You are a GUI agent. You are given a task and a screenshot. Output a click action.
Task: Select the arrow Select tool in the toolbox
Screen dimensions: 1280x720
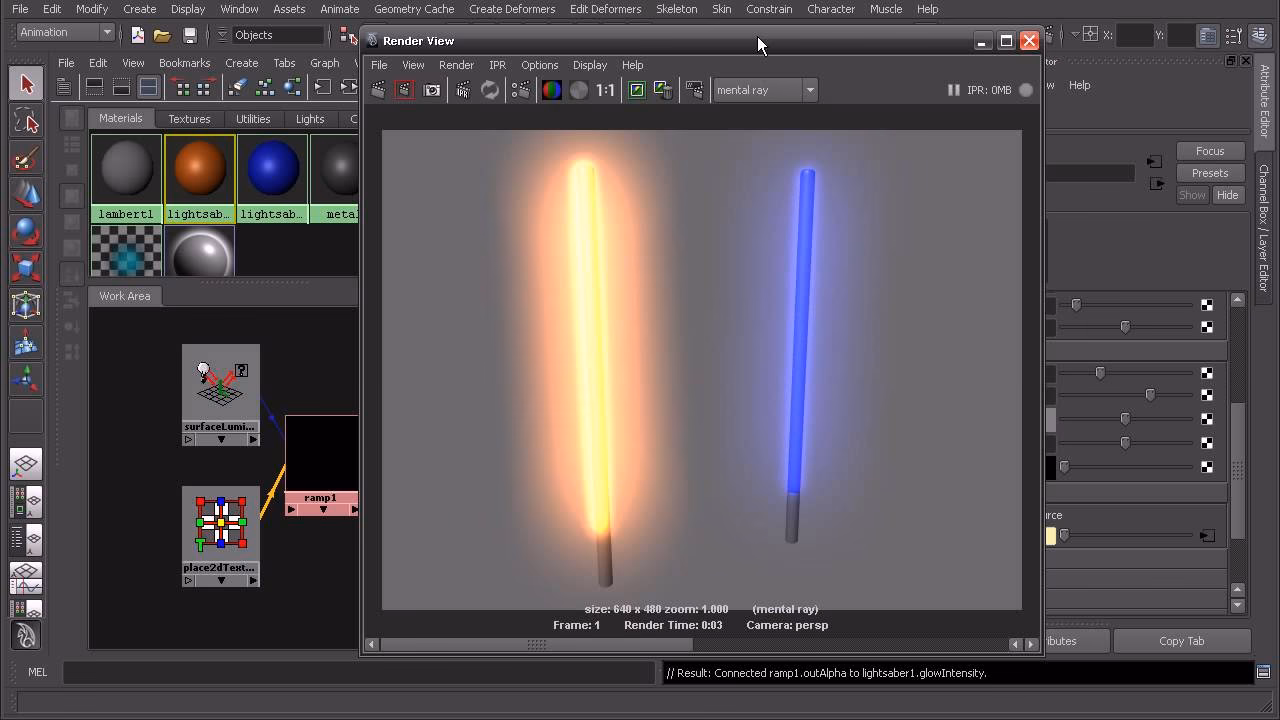click(27, 84)
